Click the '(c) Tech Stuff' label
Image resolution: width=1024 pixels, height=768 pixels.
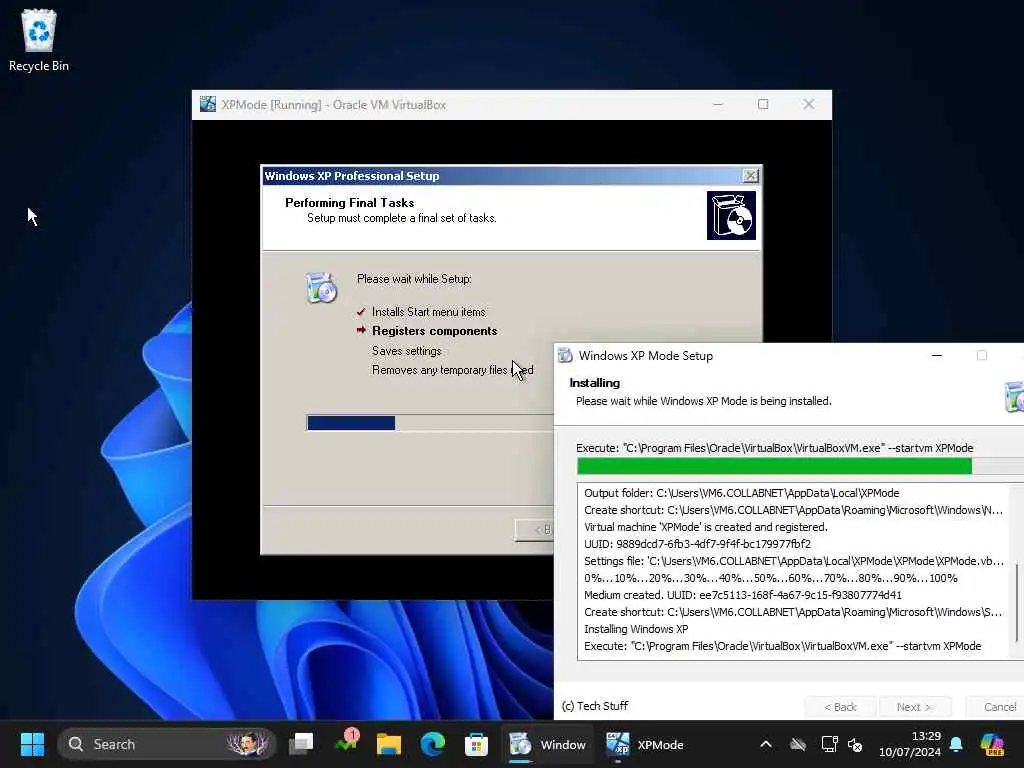[595, 706]
